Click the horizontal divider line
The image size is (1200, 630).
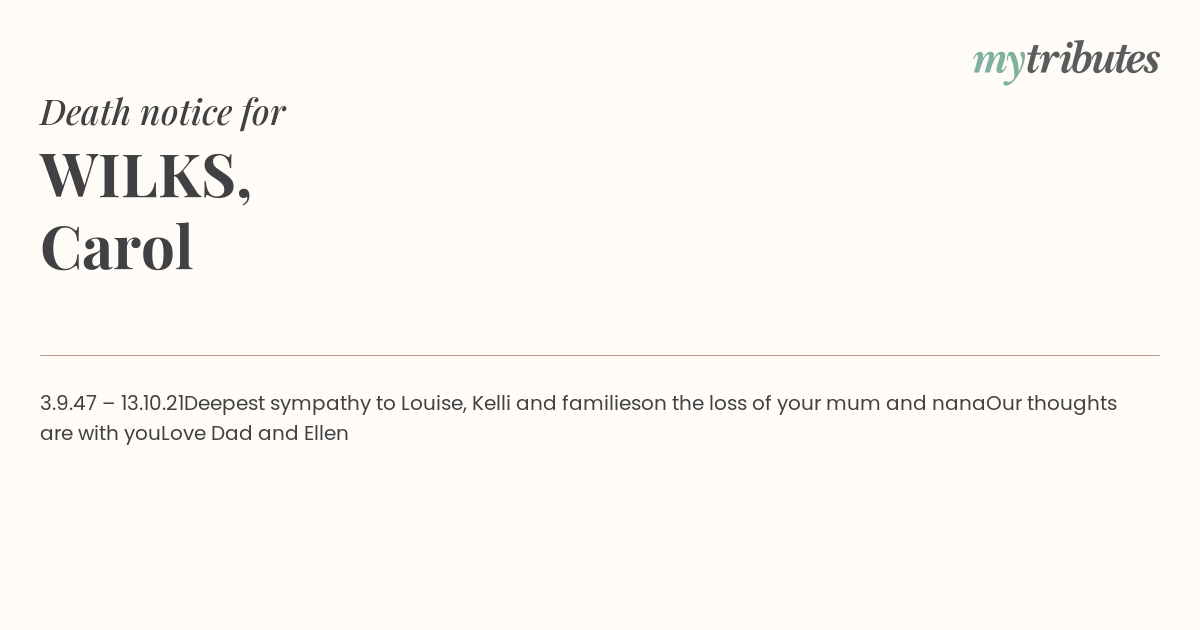pos(600,355)
